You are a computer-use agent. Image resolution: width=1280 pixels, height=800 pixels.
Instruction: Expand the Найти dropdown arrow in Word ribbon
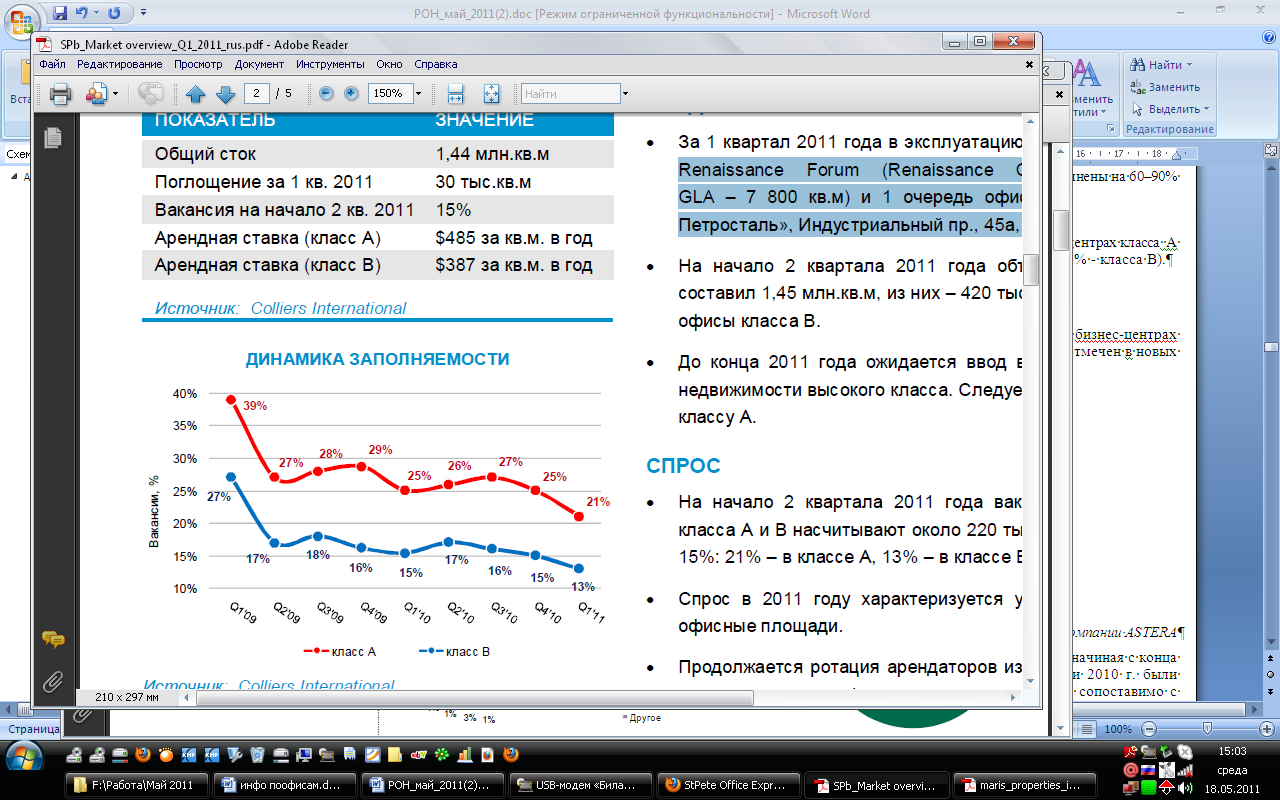pyautogui.click(x=1188, y=65)
